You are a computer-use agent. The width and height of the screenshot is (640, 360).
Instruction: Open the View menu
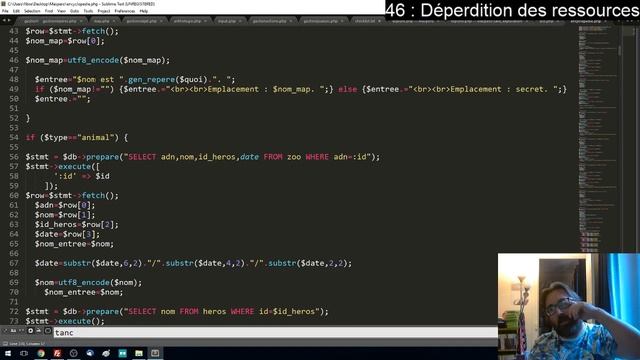[61, 11]
